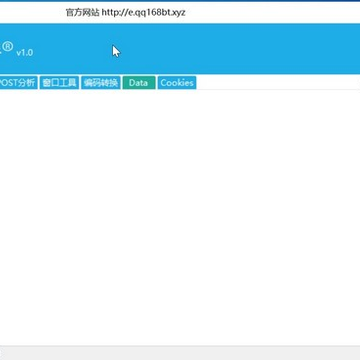This screenshot has width=360, height=360.
Task: Click the v1.0 version label
Action: (25, 53)
